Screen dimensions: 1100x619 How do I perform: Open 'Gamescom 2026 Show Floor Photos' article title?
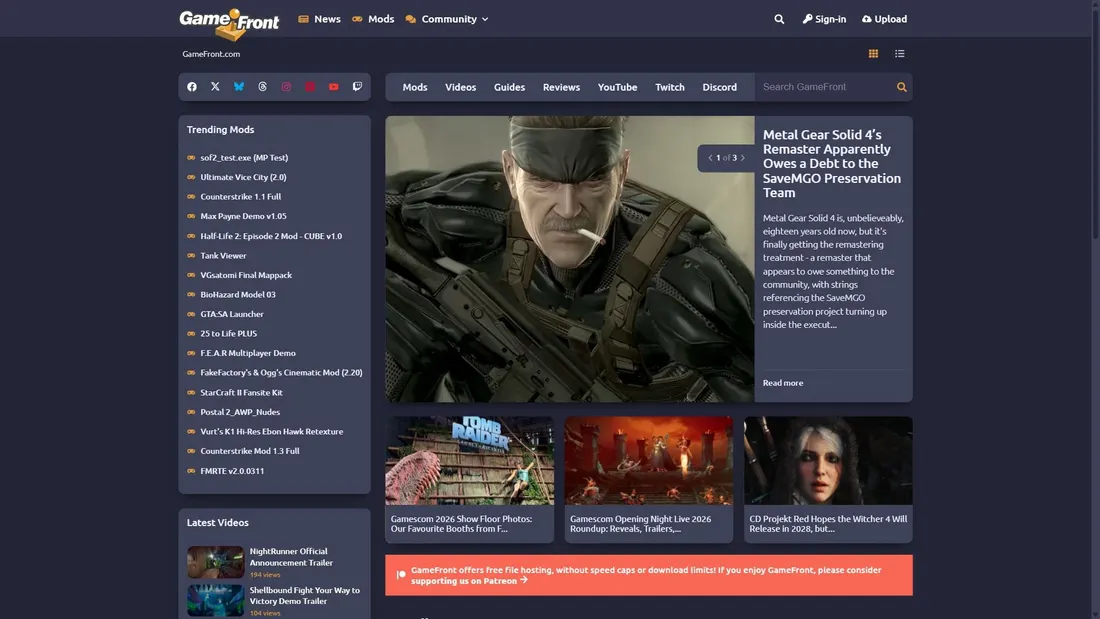[x=462, y=524]
